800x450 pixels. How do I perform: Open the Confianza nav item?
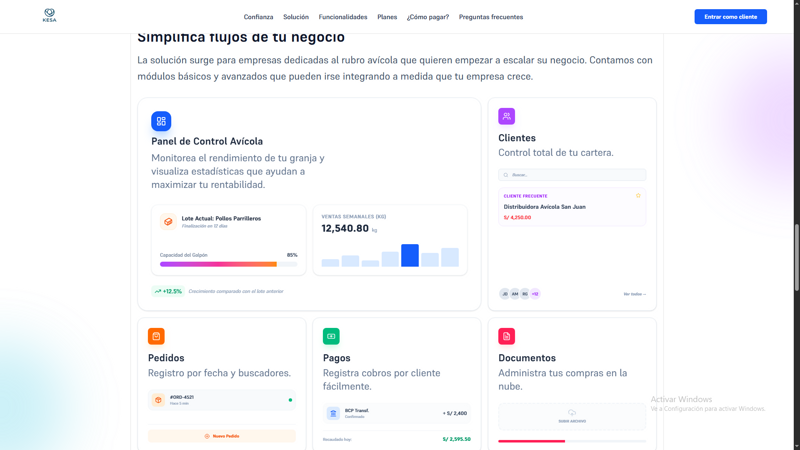pos(258,17)
